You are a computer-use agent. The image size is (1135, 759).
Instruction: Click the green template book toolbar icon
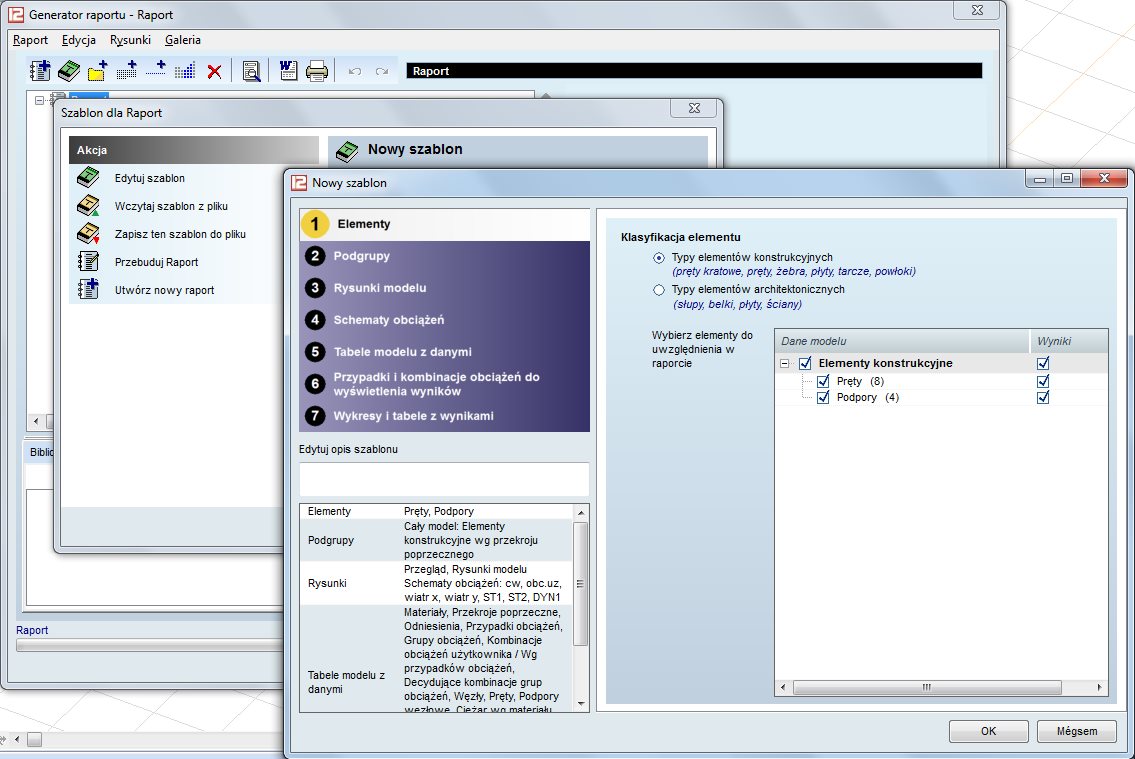click(68, 71)
